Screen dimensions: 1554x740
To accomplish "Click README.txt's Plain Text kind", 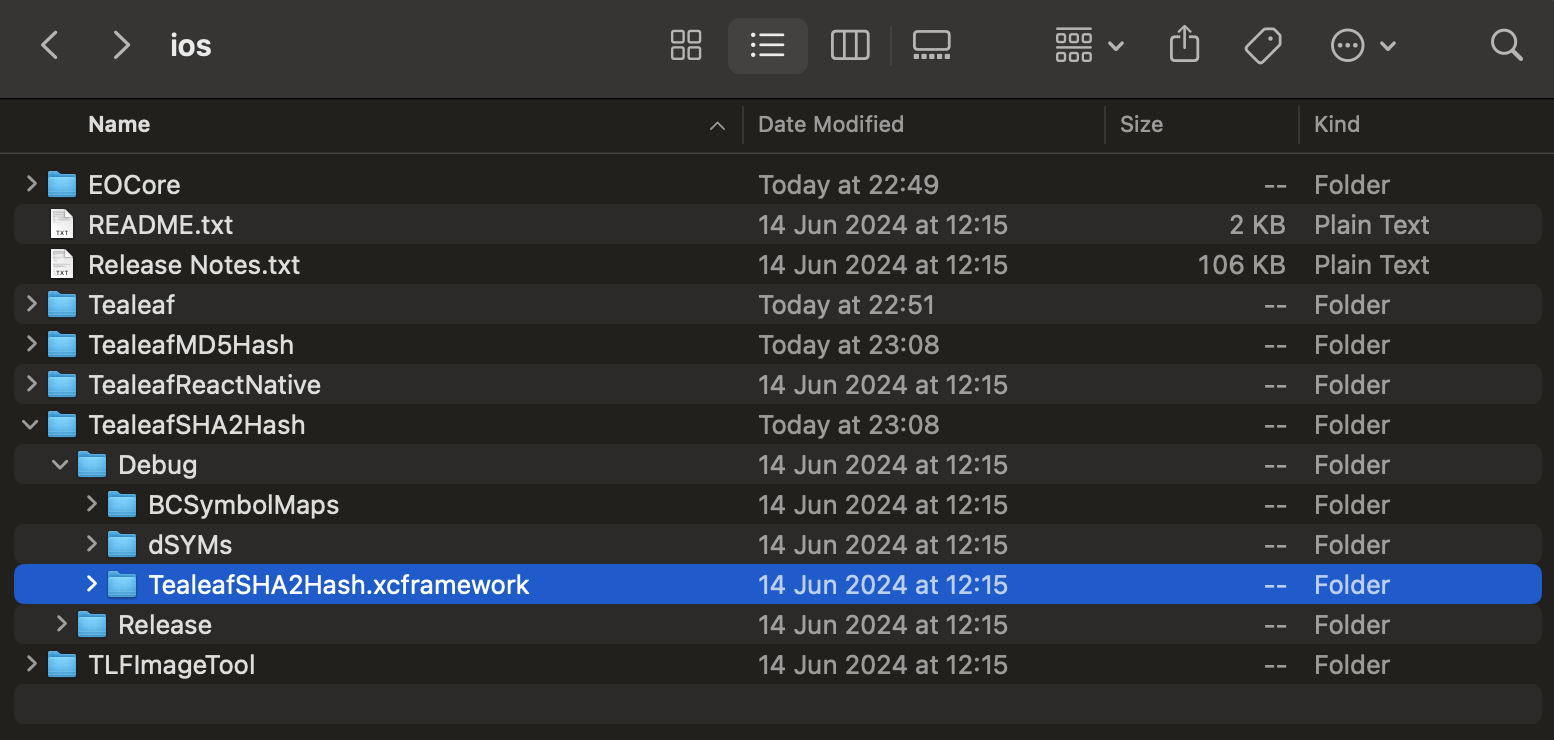I will click(1372, 225).
